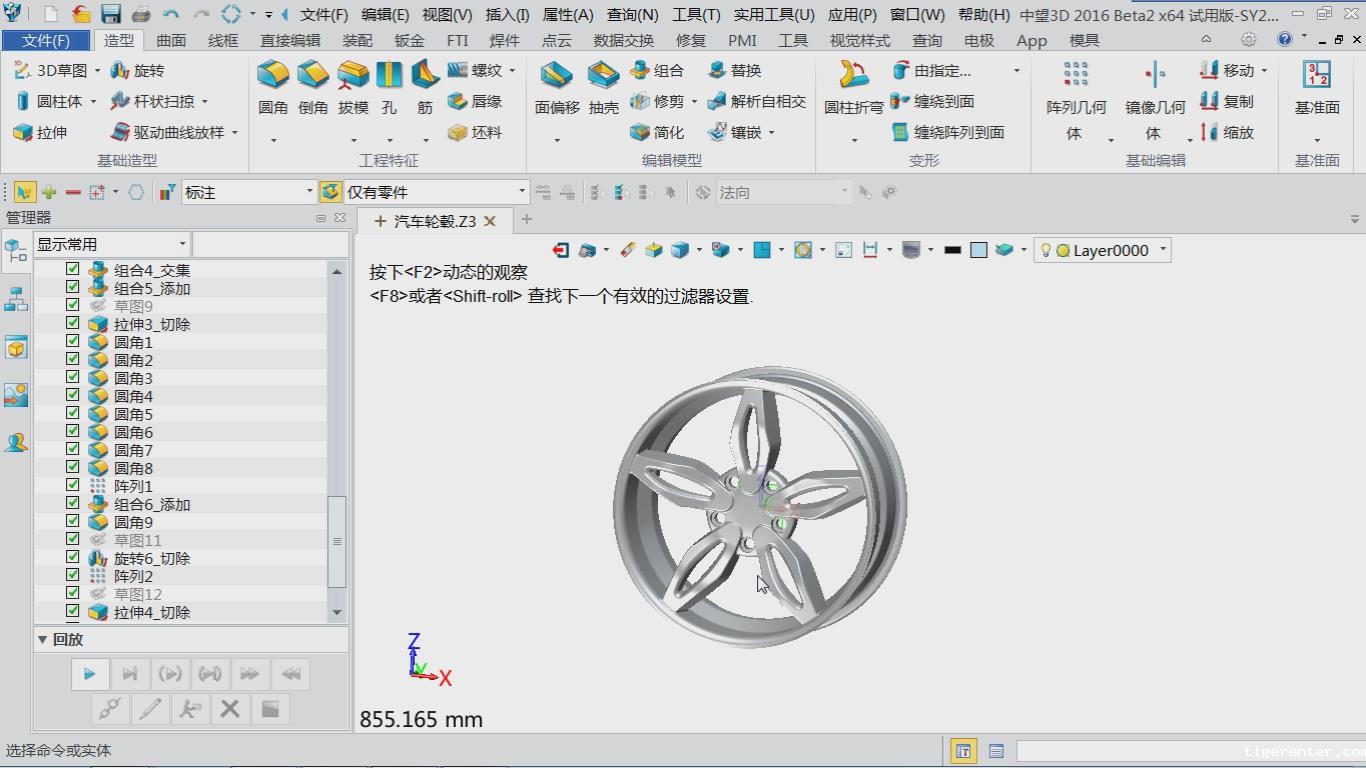
Task: Select the 基准面 (Datum Plane) tool
Action: (1316, 87)
